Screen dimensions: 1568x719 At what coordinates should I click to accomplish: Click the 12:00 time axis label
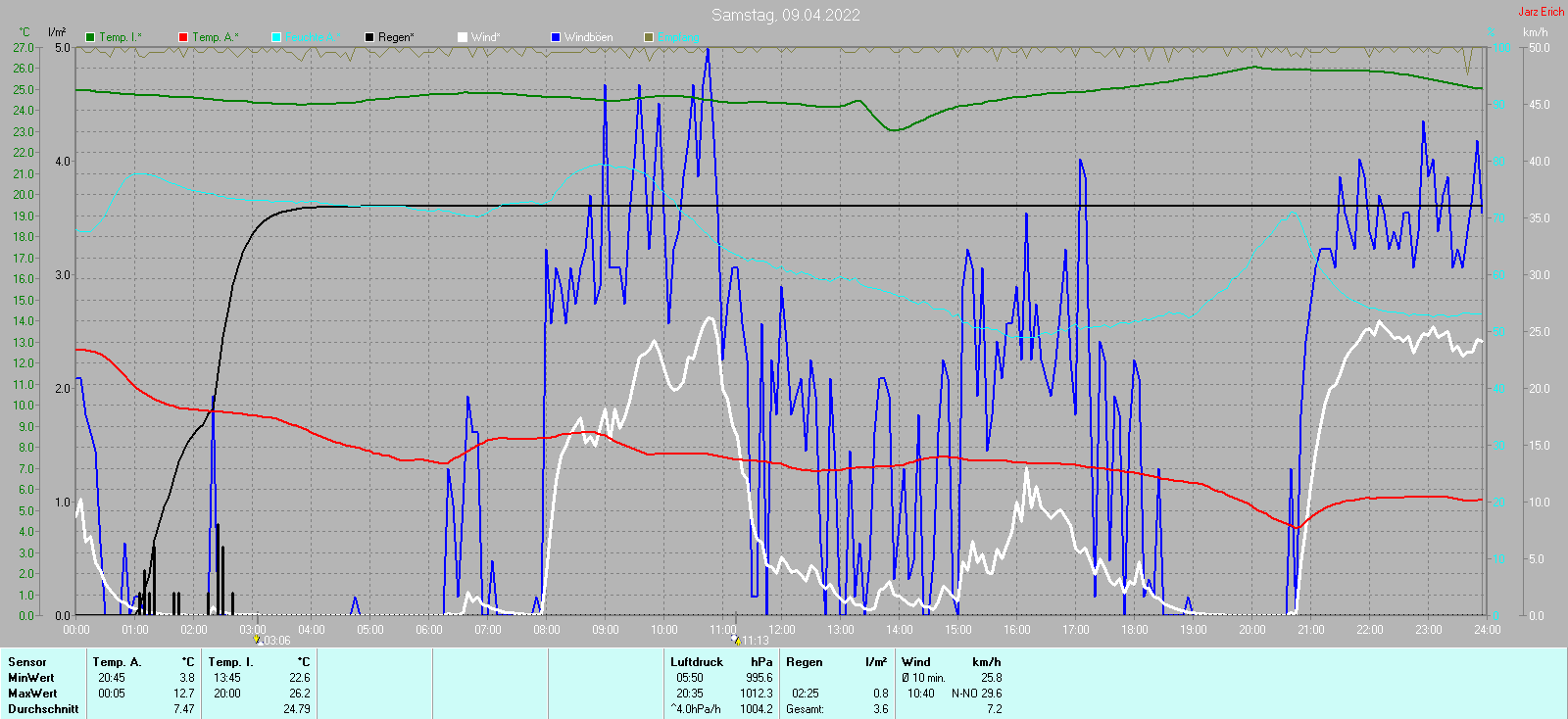coord(782,629)
